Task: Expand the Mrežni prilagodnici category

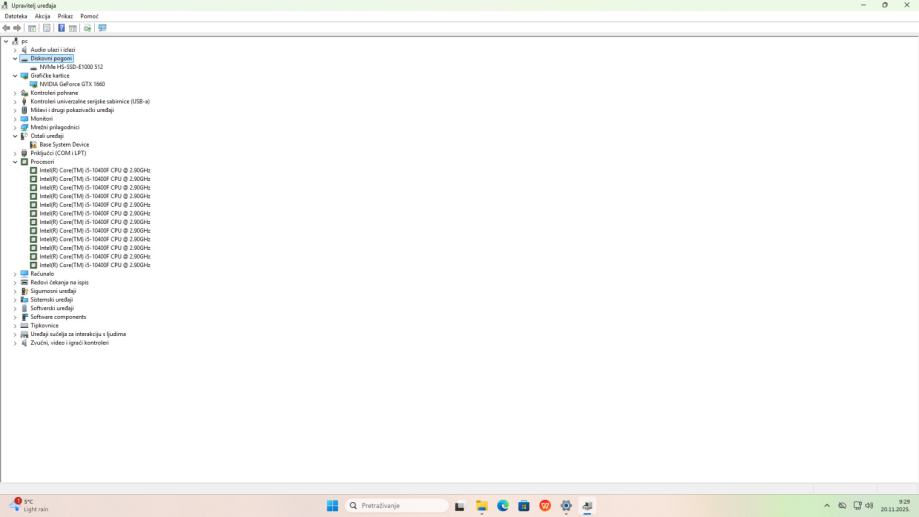Action: pyautogui.click(x=15, y=127)
